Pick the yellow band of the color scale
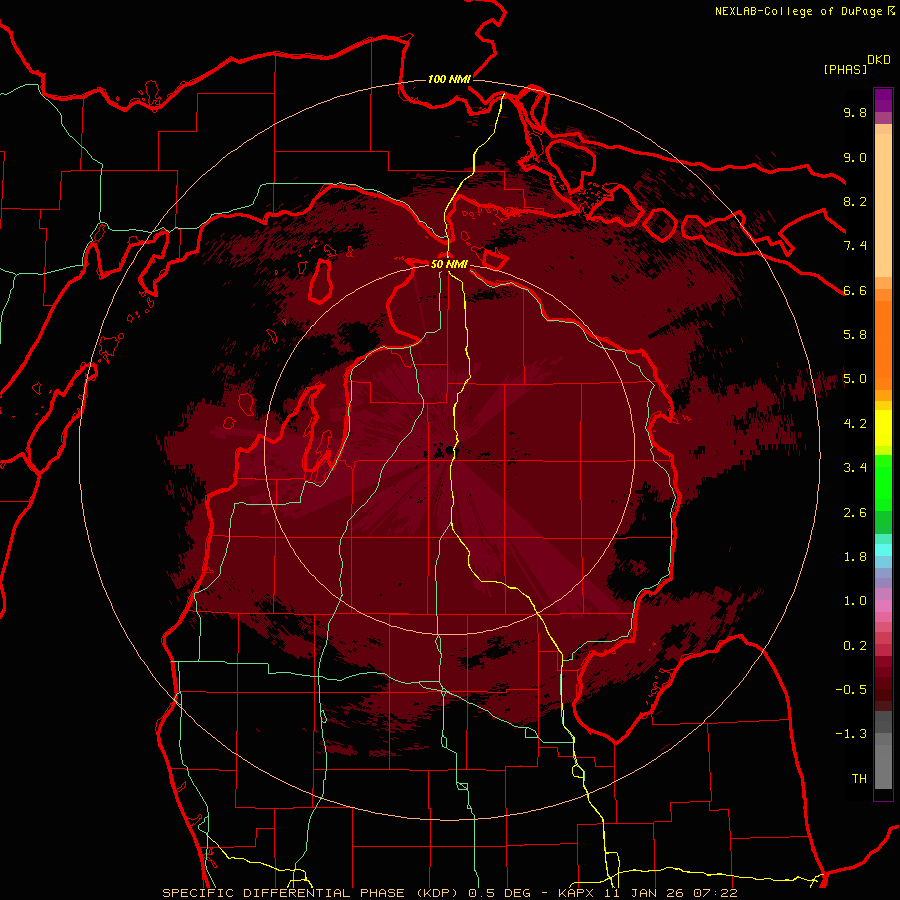Image resolution: width=900 pixels, height=900 pixels. point(883,428)
